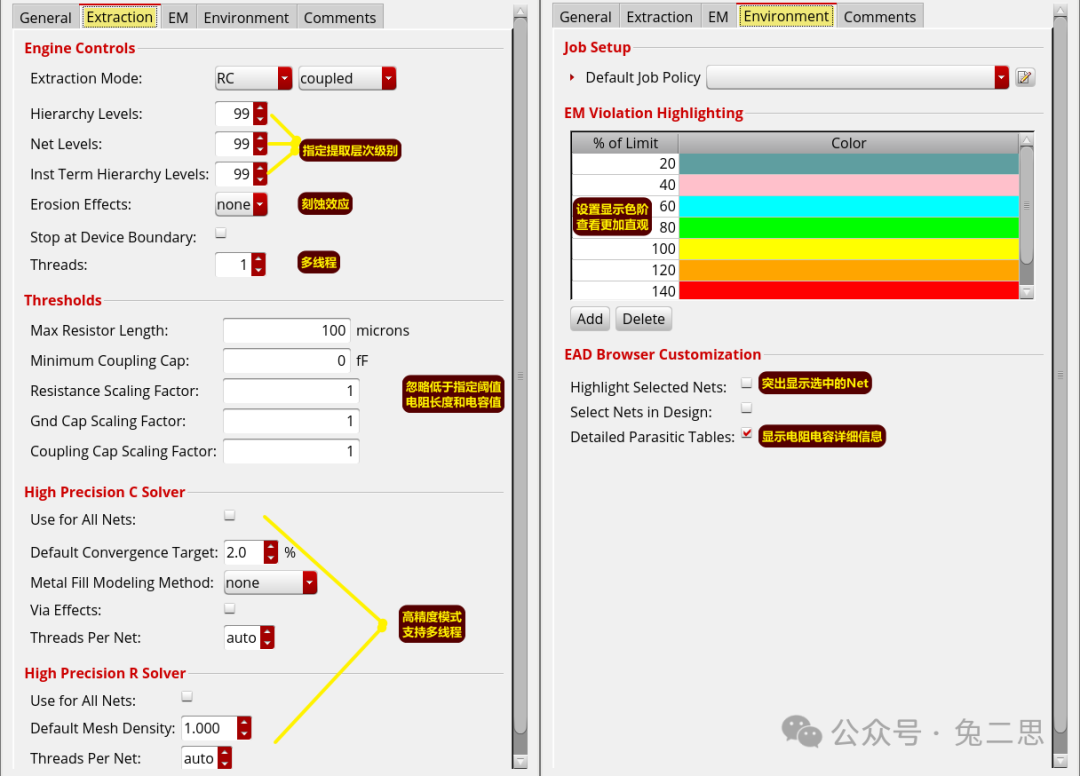
Task: Click the Hierarchy Levels spinner arrows
Action: pyautogui.click(x=260, y=115)
